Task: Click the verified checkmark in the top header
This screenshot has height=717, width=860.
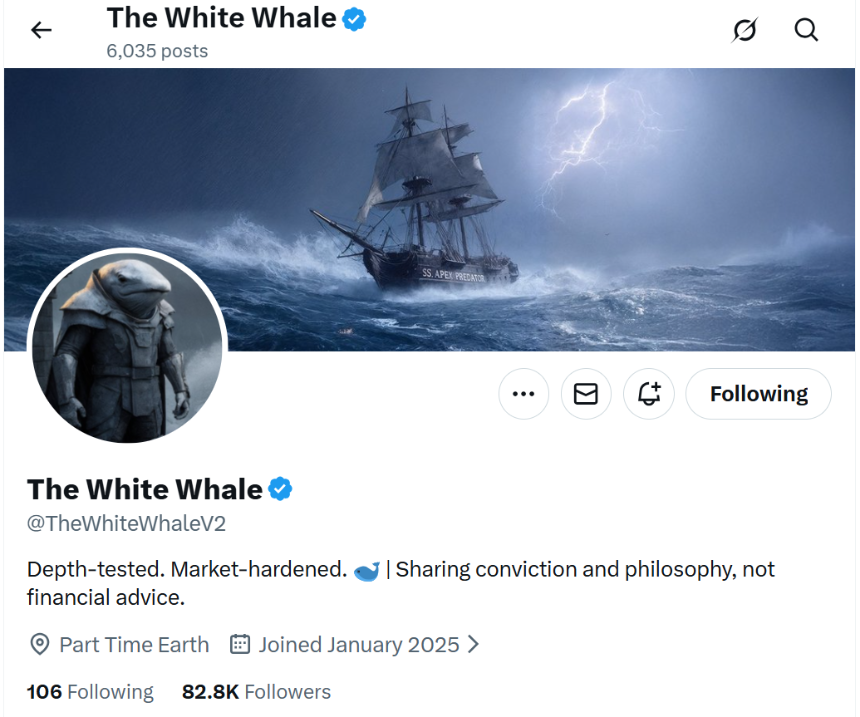Action: [355, 17]
